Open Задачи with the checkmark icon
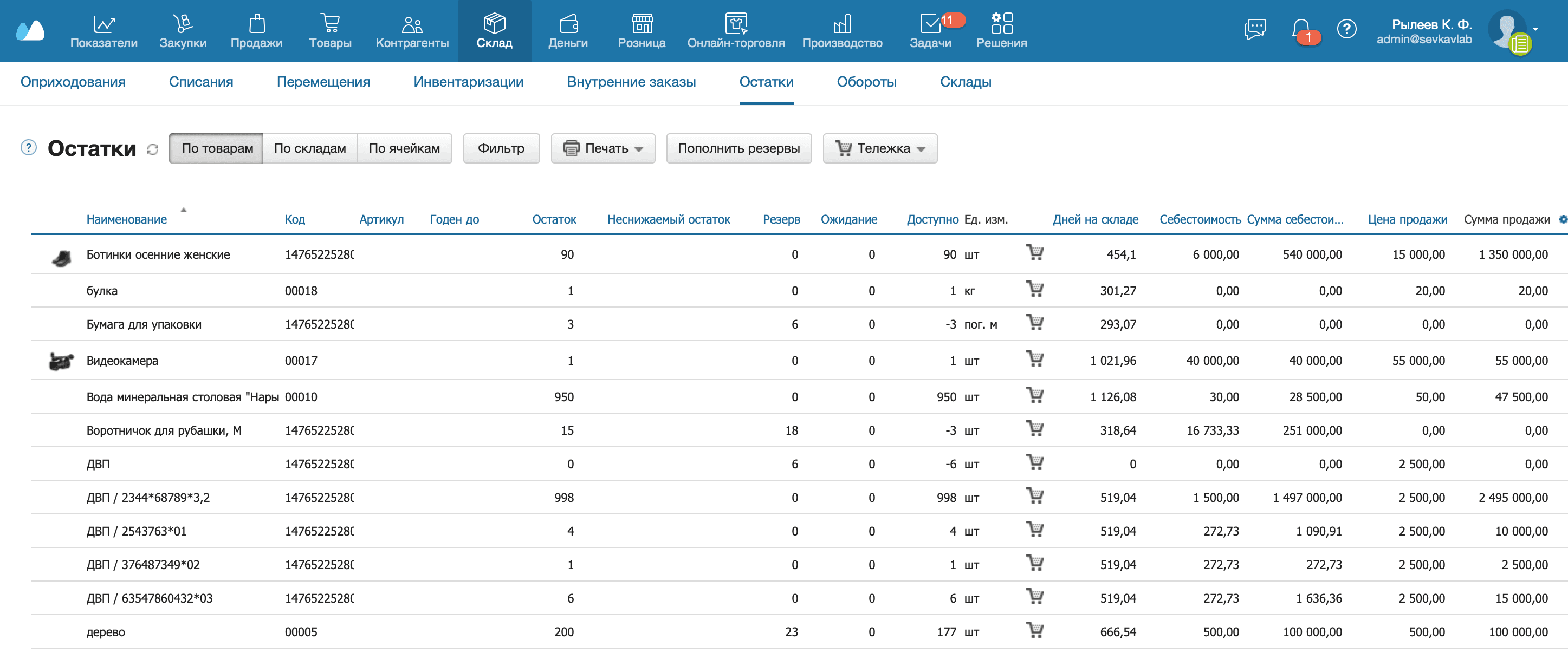The image size is (1568, 653). click(931, 23)
